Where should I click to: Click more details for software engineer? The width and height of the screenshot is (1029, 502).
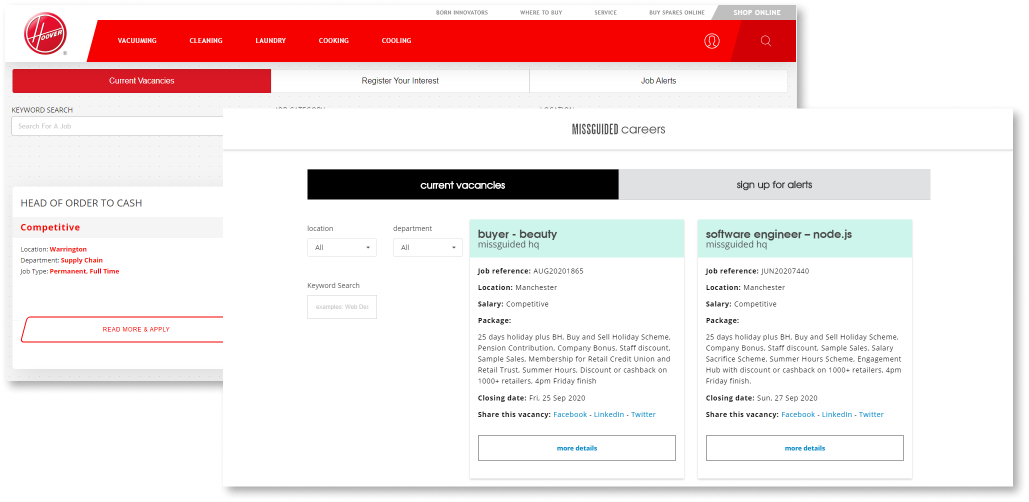click(805, 448)
